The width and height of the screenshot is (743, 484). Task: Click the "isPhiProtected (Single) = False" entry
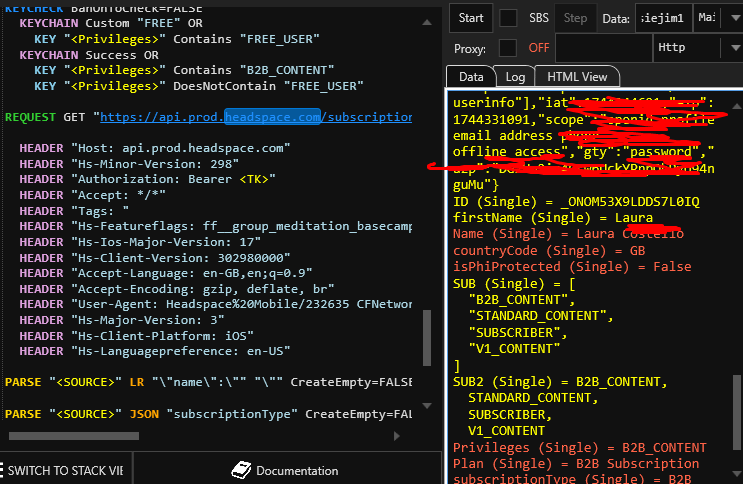[572, 267]
